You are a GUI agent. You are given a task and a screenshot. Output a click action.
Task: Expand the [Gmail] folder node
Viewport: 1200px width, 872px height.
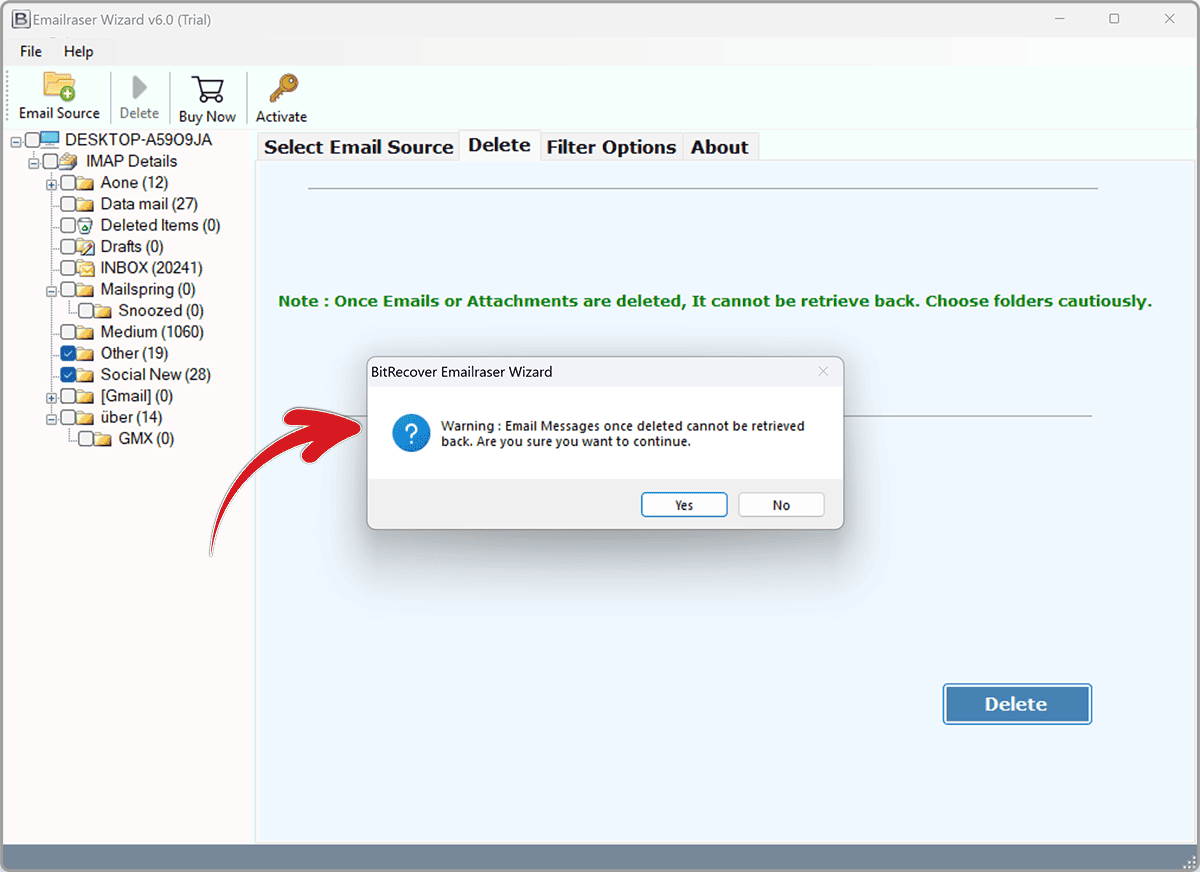[x=52, y=397]
